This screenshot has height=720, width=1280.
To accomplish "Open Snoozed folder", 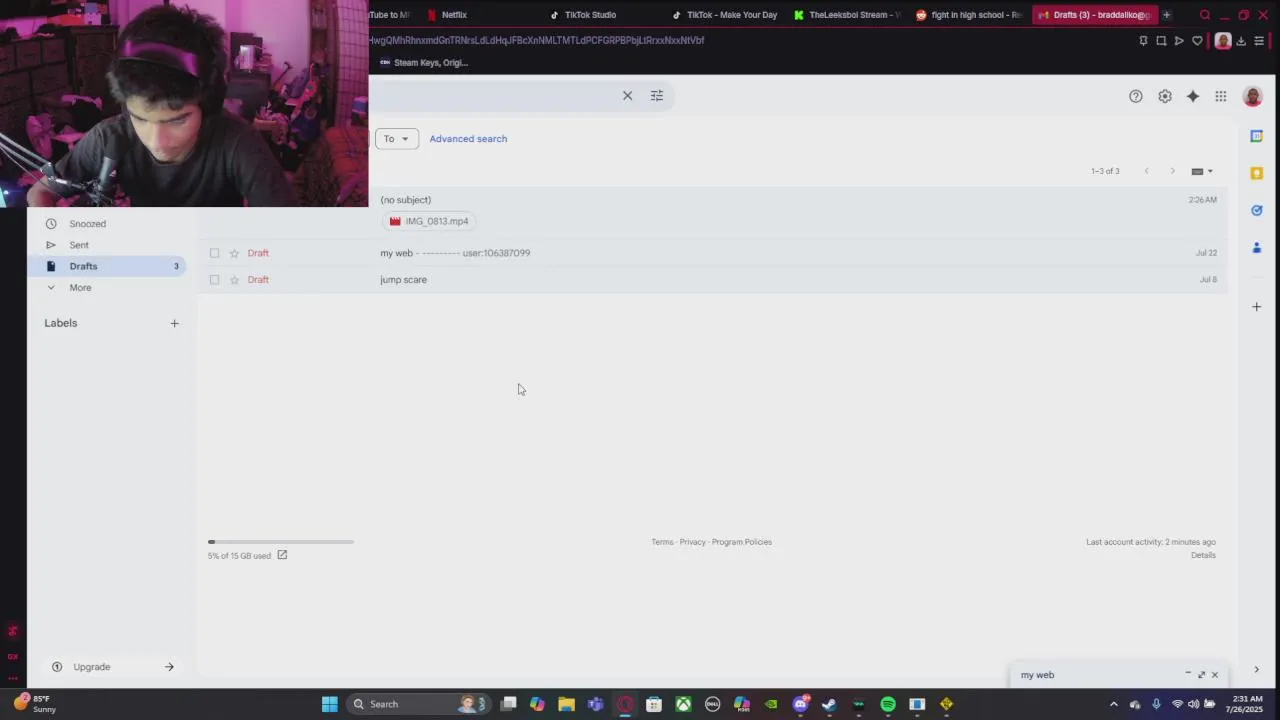I will 87,224.
